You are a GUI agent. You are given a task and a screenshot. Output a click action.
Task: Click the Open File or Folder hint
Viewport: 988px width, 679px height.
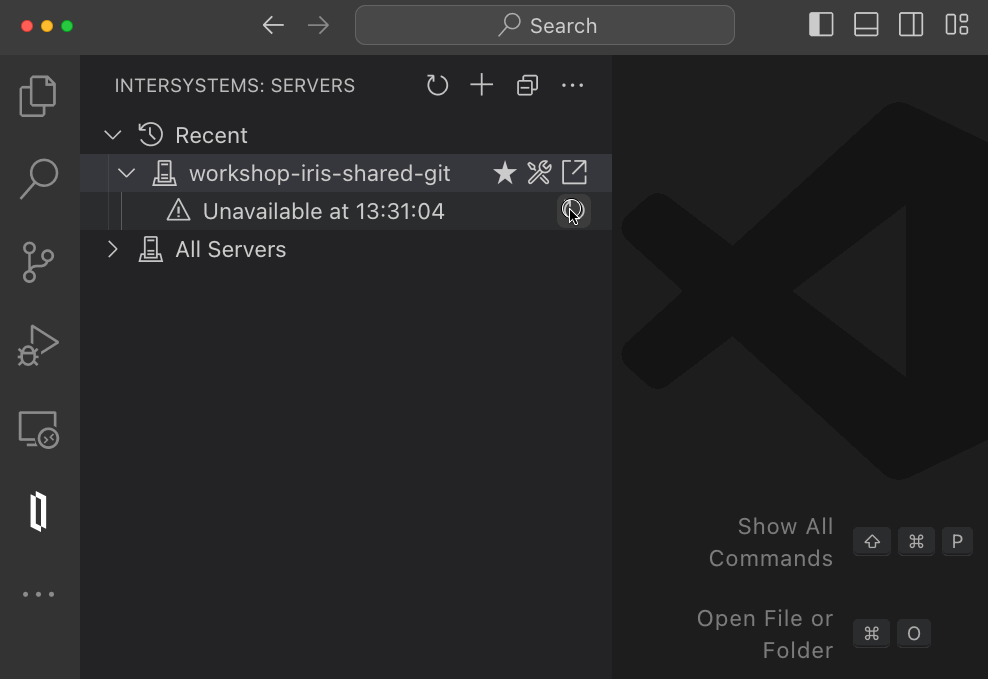coord(764,634)
